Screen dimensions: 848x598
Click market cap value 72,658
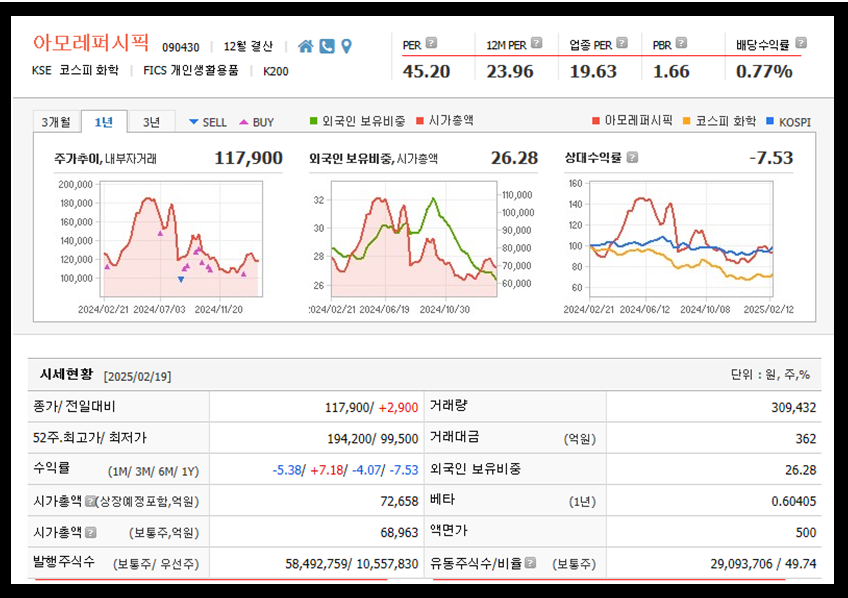[399, 502]
